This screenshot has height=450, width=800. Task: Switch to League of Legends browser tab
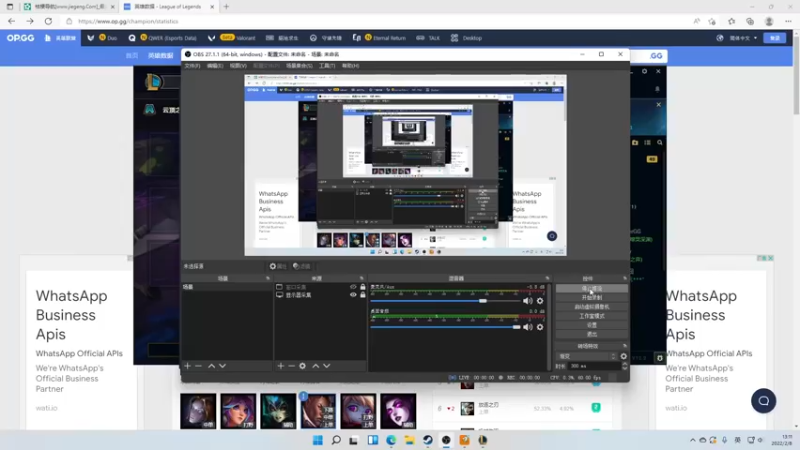click(x=167, y=7)
